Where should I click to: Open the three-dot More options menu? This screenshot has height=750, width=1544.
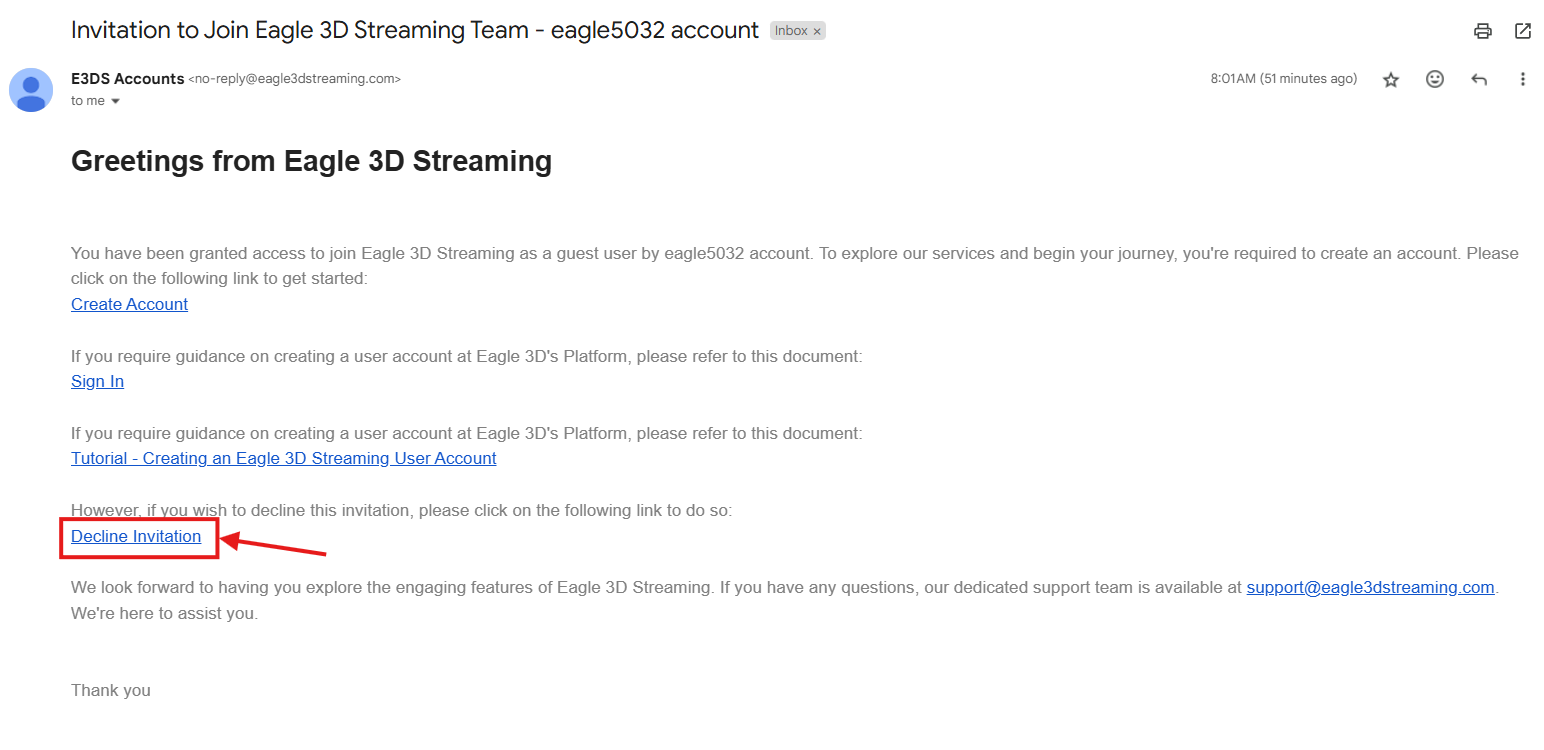(x=1523, y=79)
